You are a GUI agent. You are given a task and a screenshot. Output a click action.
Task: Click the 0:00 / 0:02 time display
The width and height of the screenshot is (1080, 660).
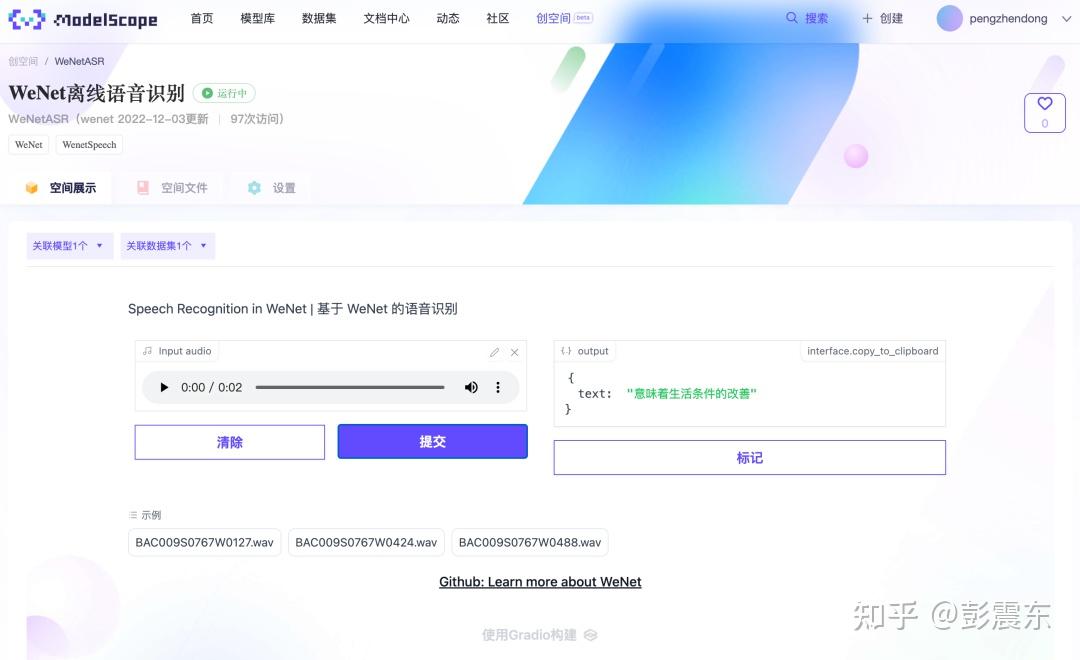[x=211, y=387]
